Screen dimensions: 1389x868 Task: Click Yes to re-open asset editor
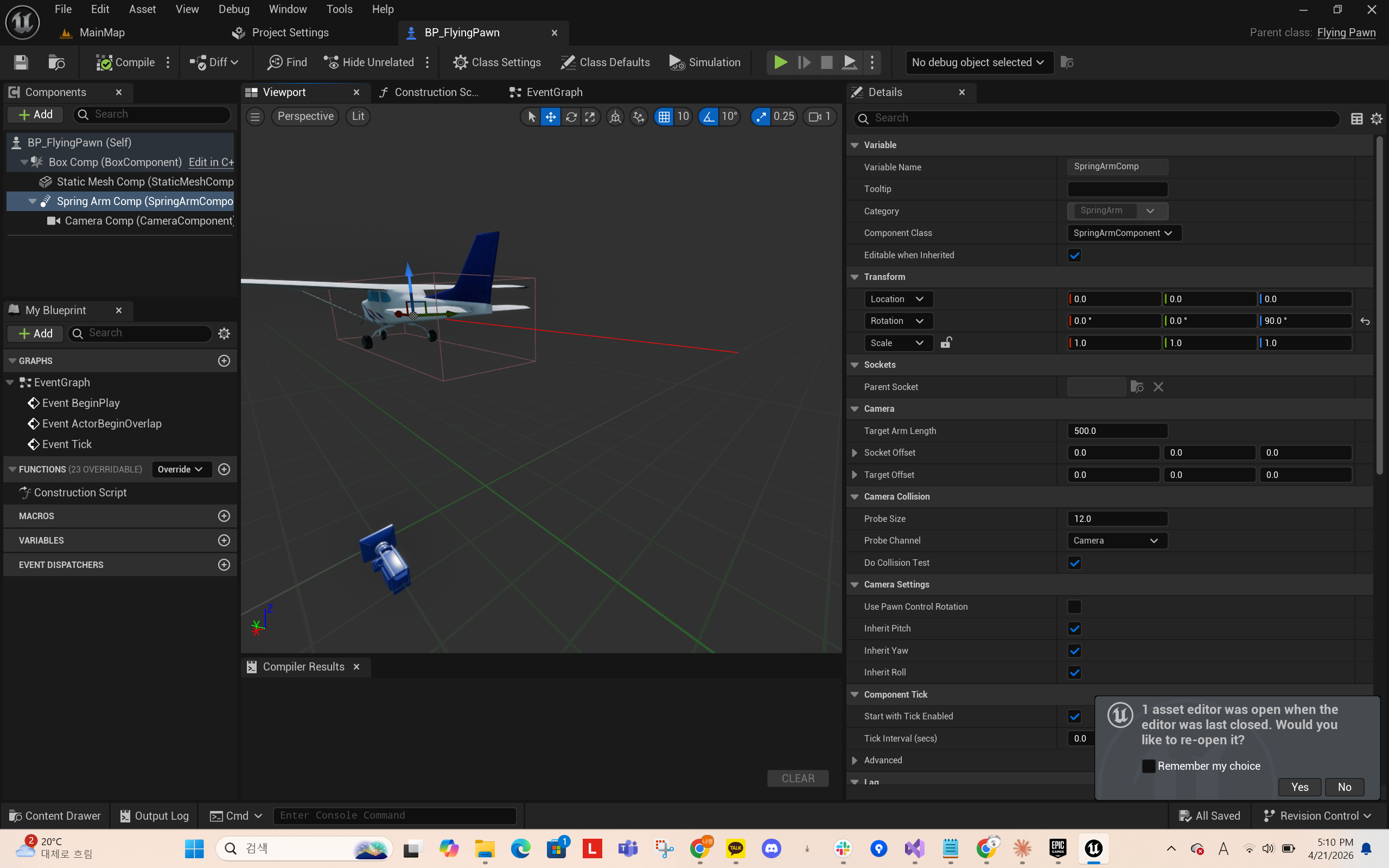1299,787
